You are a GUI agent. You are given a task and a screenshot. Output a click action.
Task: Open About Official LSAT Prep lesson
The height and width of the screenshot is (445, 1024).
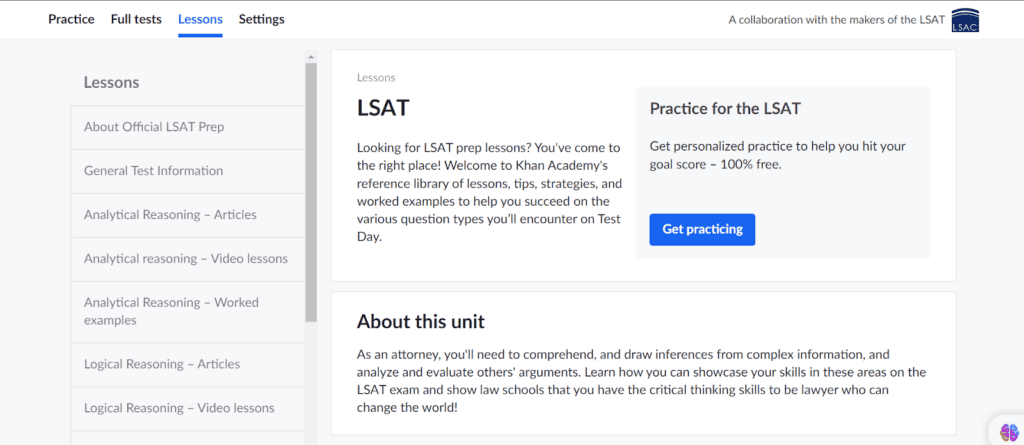(187, 127)
